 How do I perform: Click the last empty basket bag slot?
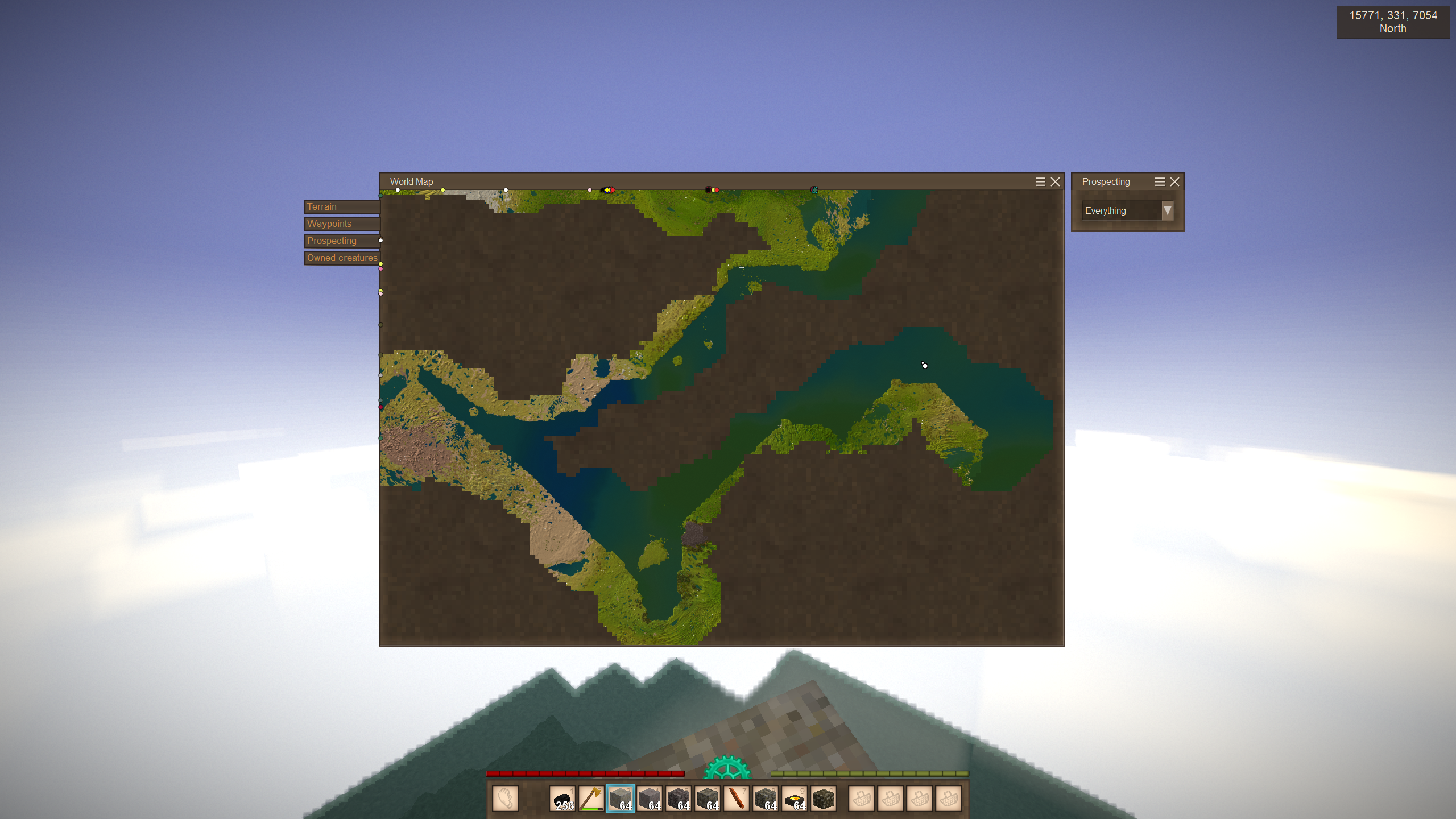click(x=948, y=799)
